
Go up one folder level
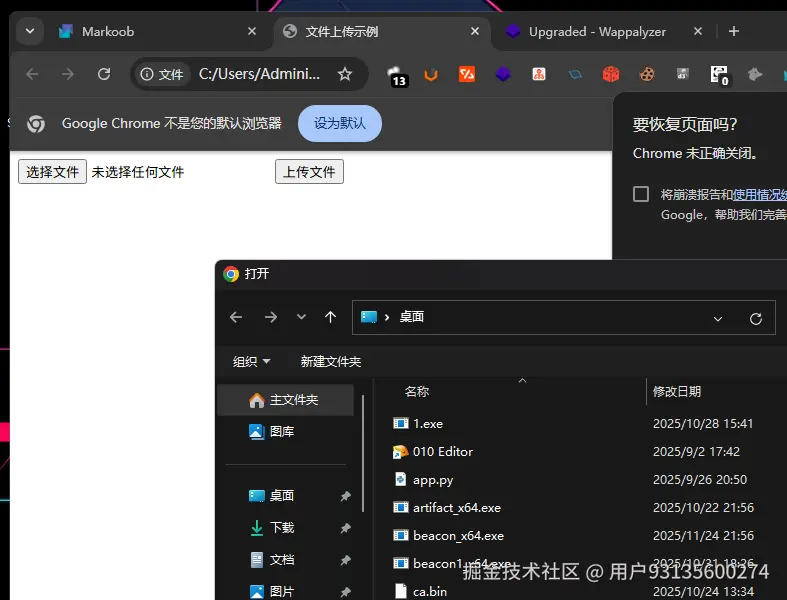point(330,317)
